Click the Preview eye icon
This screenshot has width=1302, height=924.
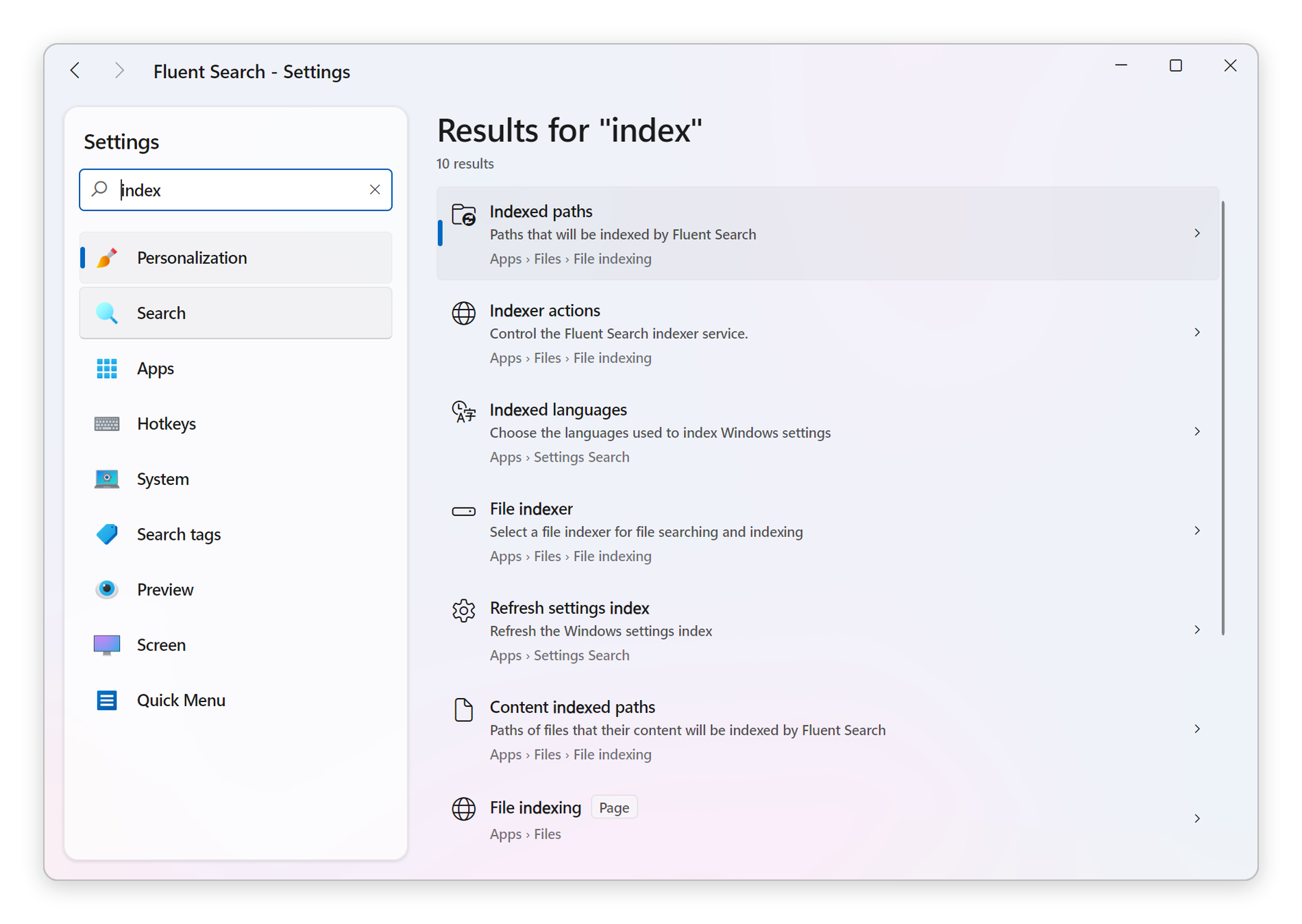(107, 590)
